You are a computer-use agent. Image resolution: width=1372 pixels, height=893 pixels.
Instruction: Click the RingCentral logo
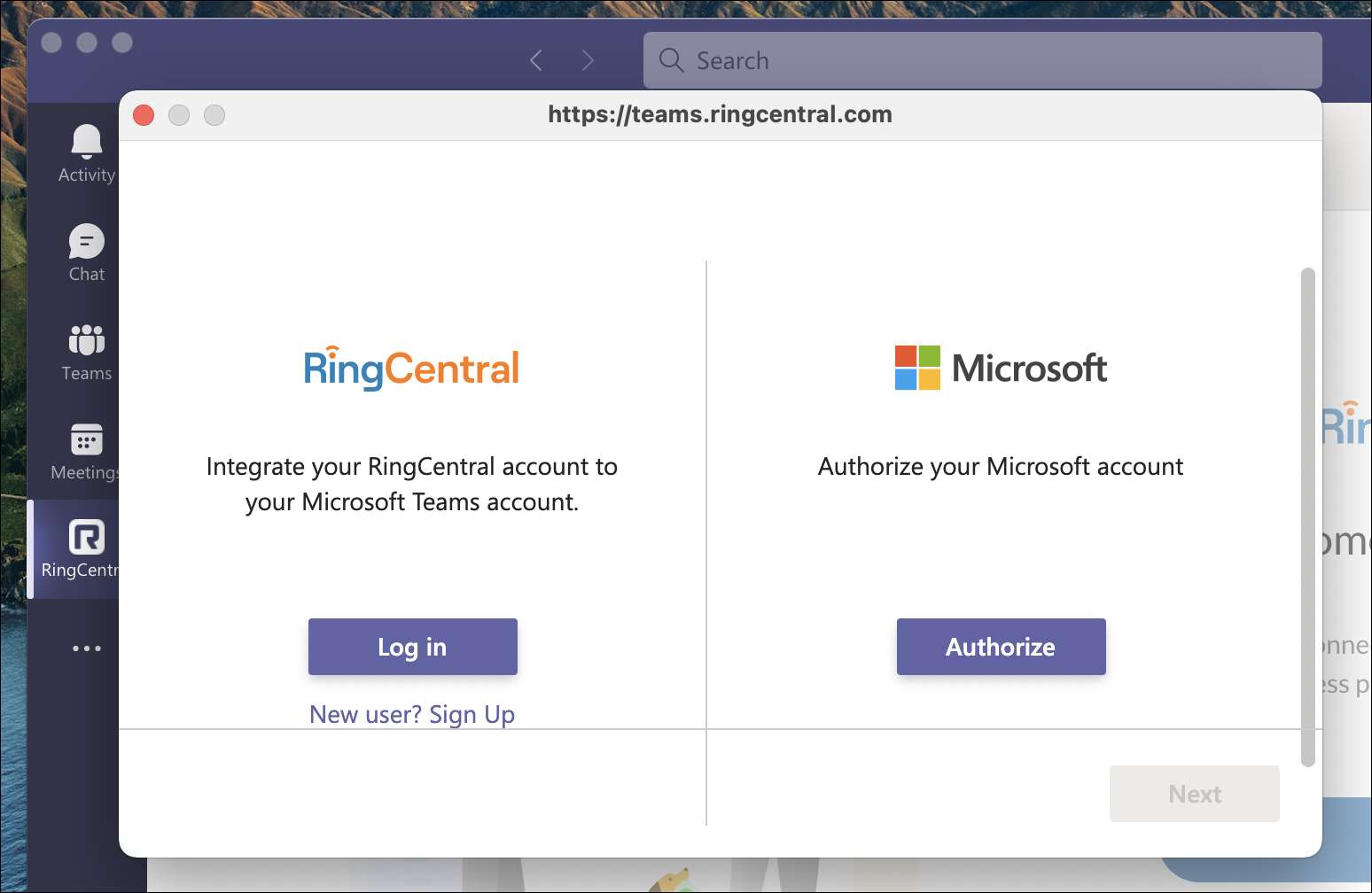(x=411, y=369)
